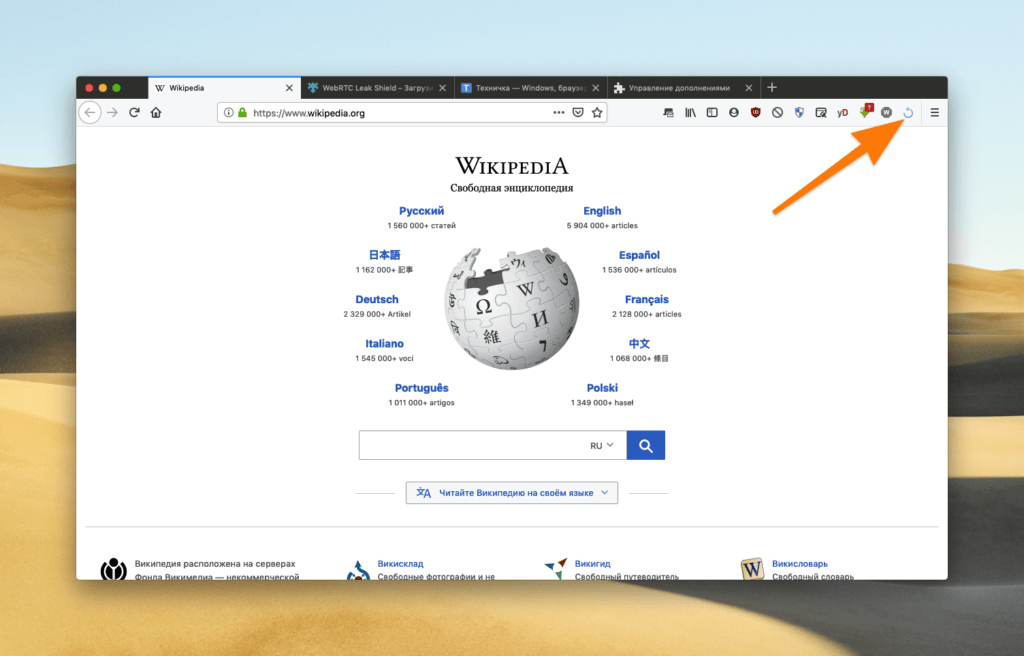
Task: Go back with the browser back arrow
Action: (90, 112)
